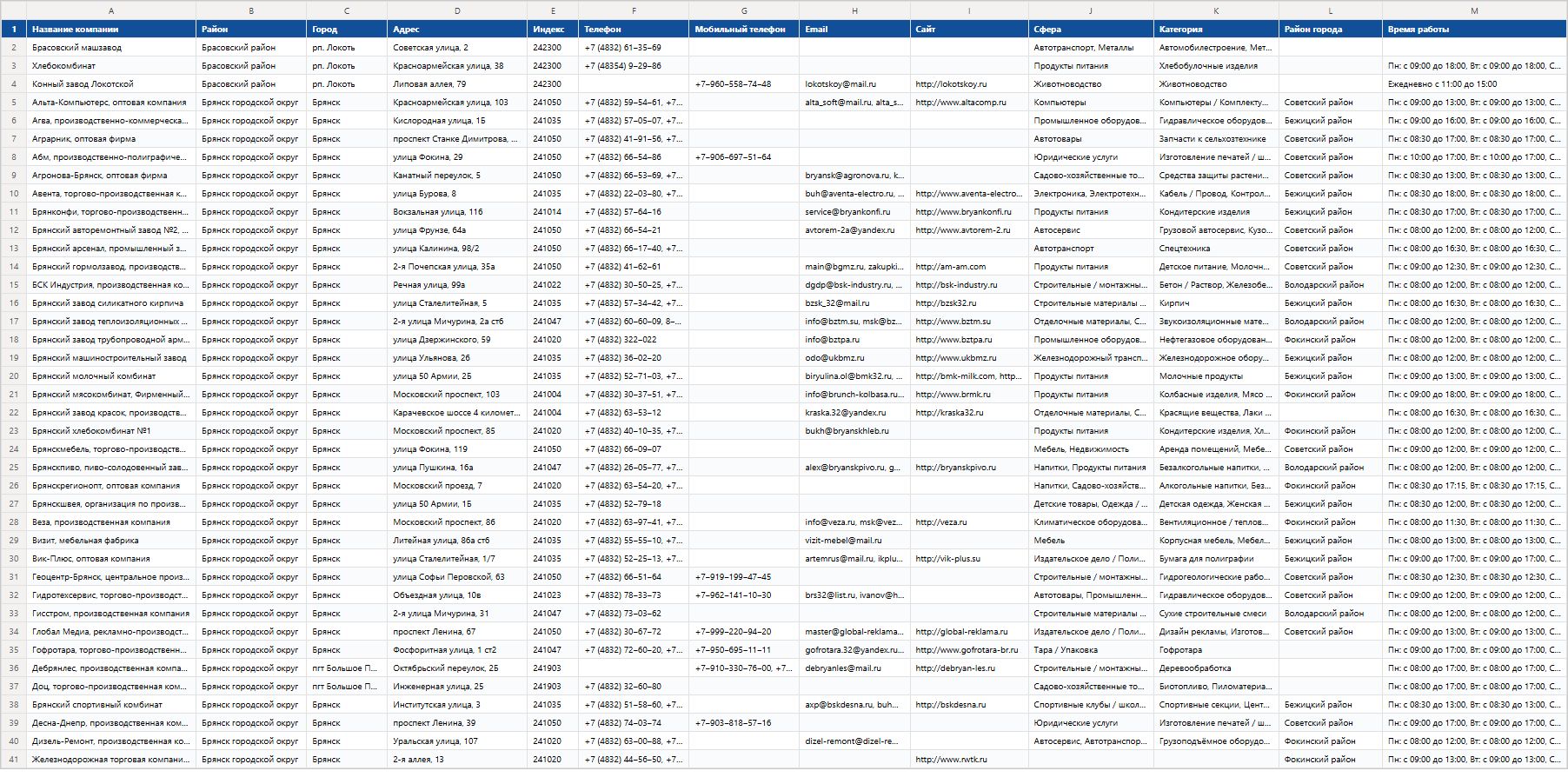Image resolution: width=1568 pixels, height=784 pixels.
Task: Click the 'Сайт' header cell
Action: coord(969,29)
